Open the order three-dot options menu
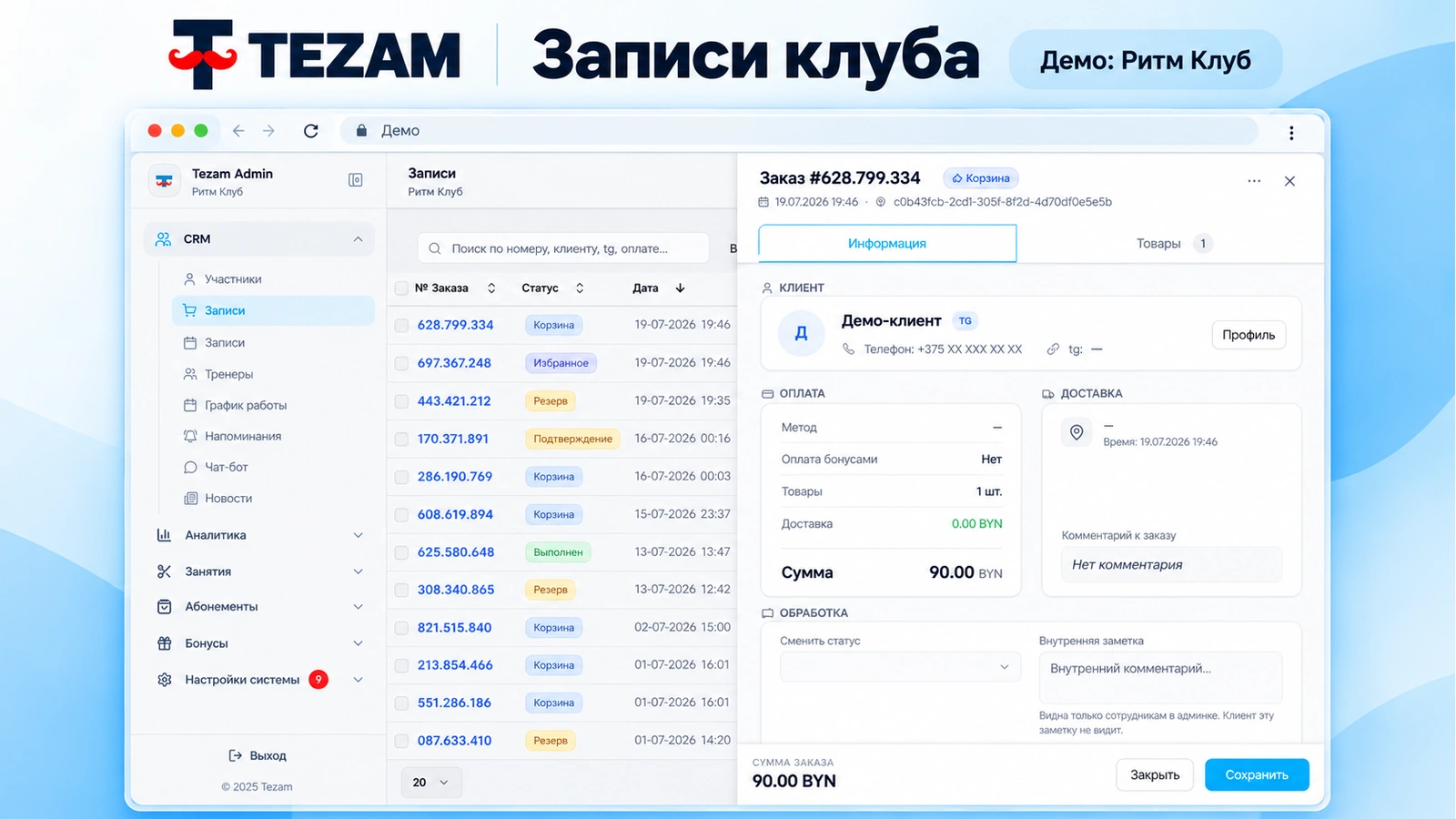The height and width of the screenshot is (819, 1456). pos(1254,181)
